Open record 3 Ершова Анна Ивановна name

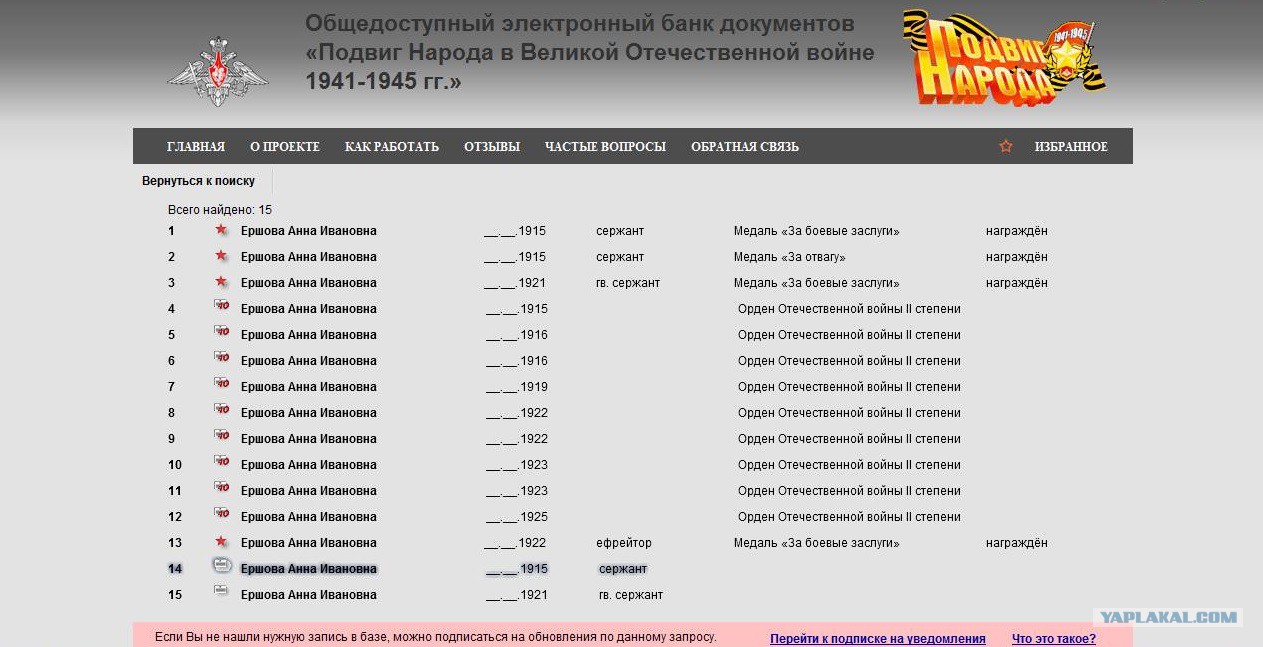[309, 283]
